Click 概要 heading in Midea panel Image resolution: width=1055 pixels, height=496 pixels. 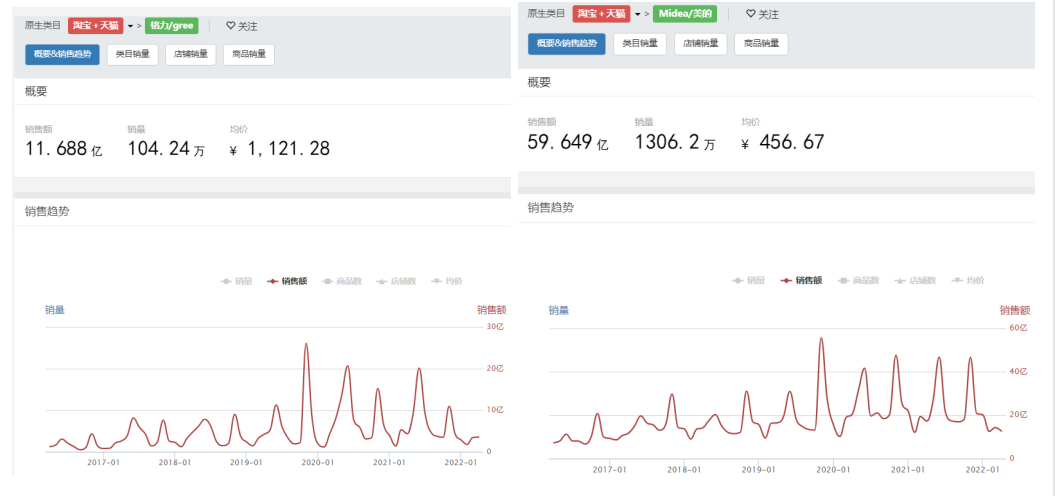click(539, 83)
